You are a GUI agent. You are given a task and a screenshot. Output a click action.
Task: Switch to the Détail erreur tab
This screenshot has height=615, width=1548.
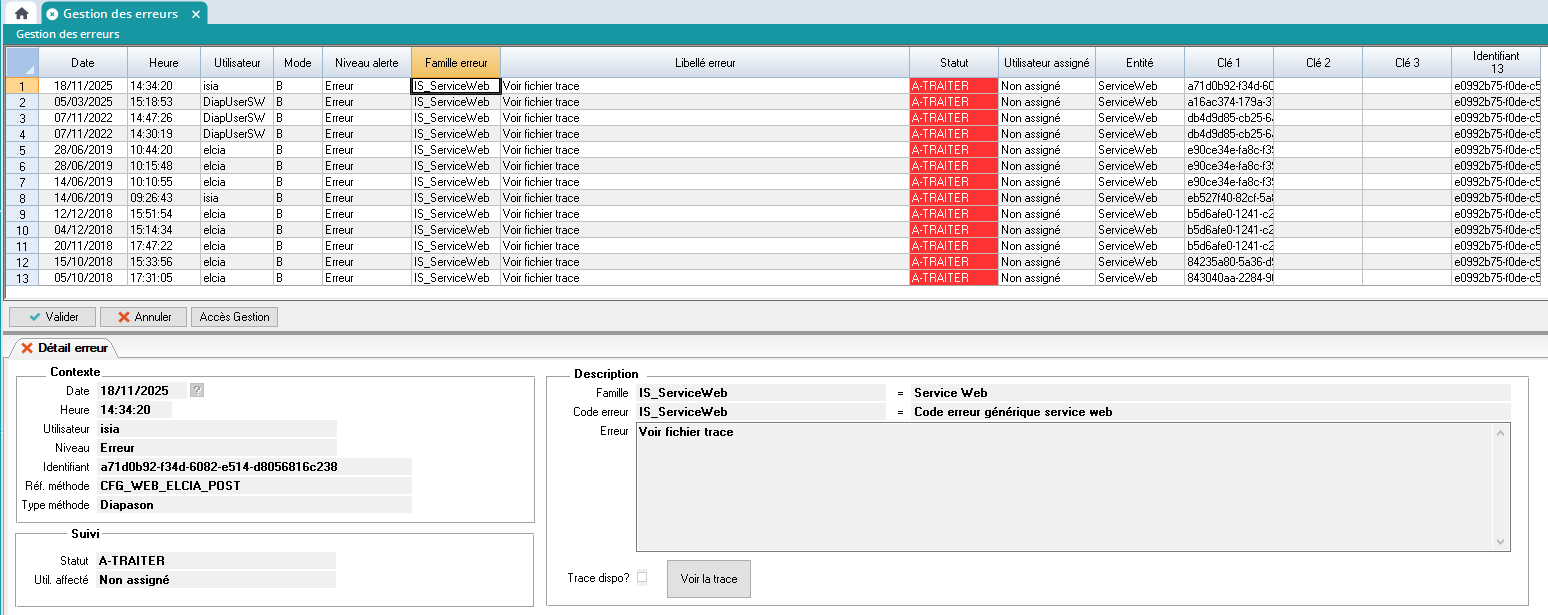(x=64, y=348)
